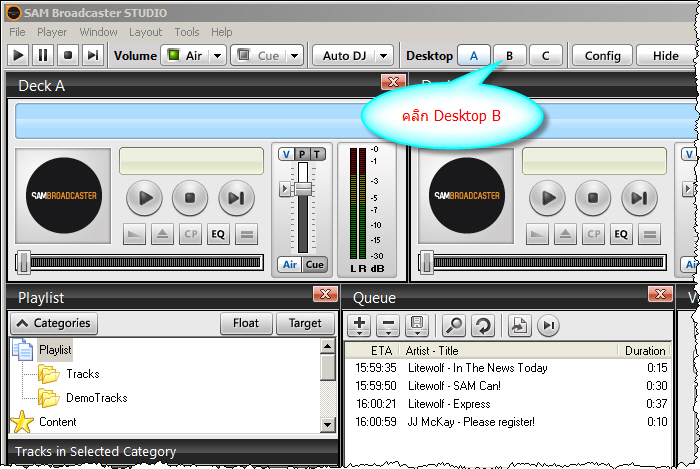
Task: Click Queue shuffle refresh icon
Action: [x=483, y=325]
